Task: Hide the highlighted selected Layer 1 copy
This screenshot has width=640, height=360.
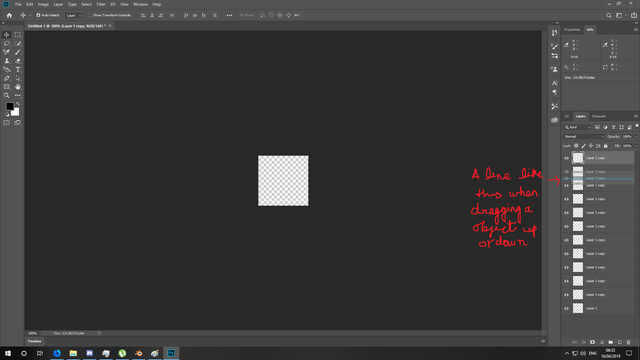Action: click(x=566, y=158)
